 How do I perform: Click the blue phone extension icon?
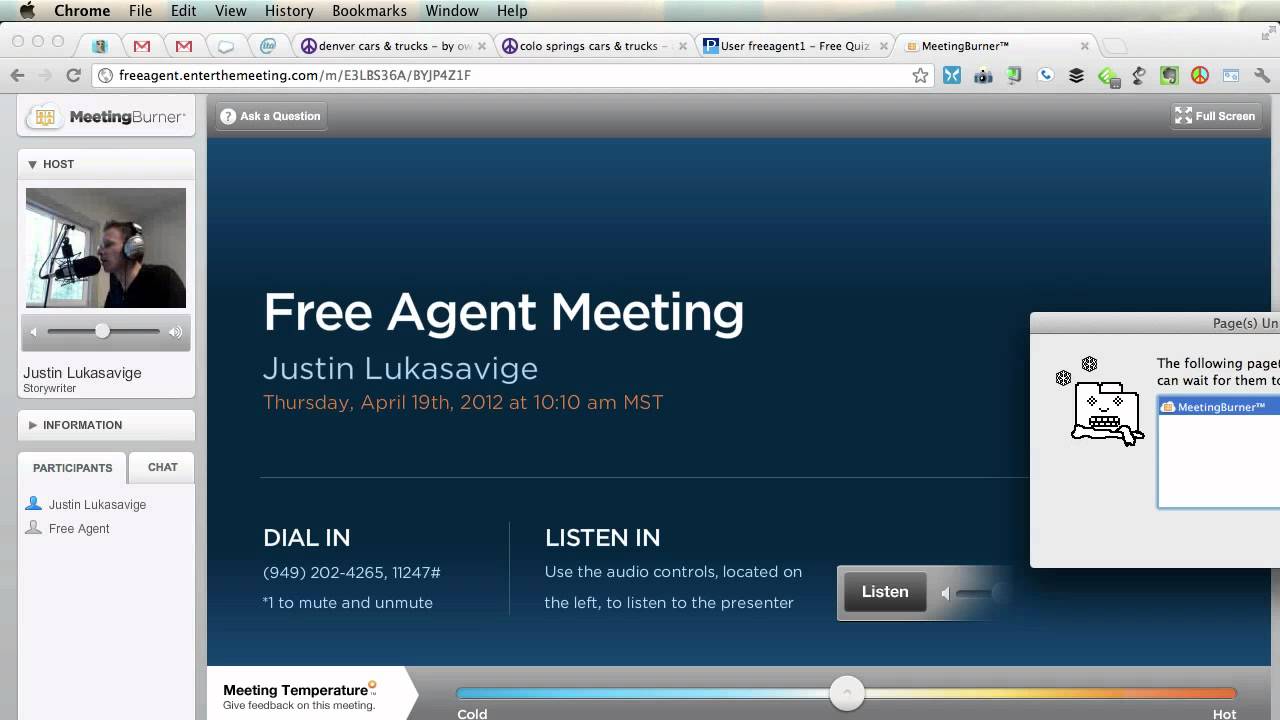[x=1045, y=75]
